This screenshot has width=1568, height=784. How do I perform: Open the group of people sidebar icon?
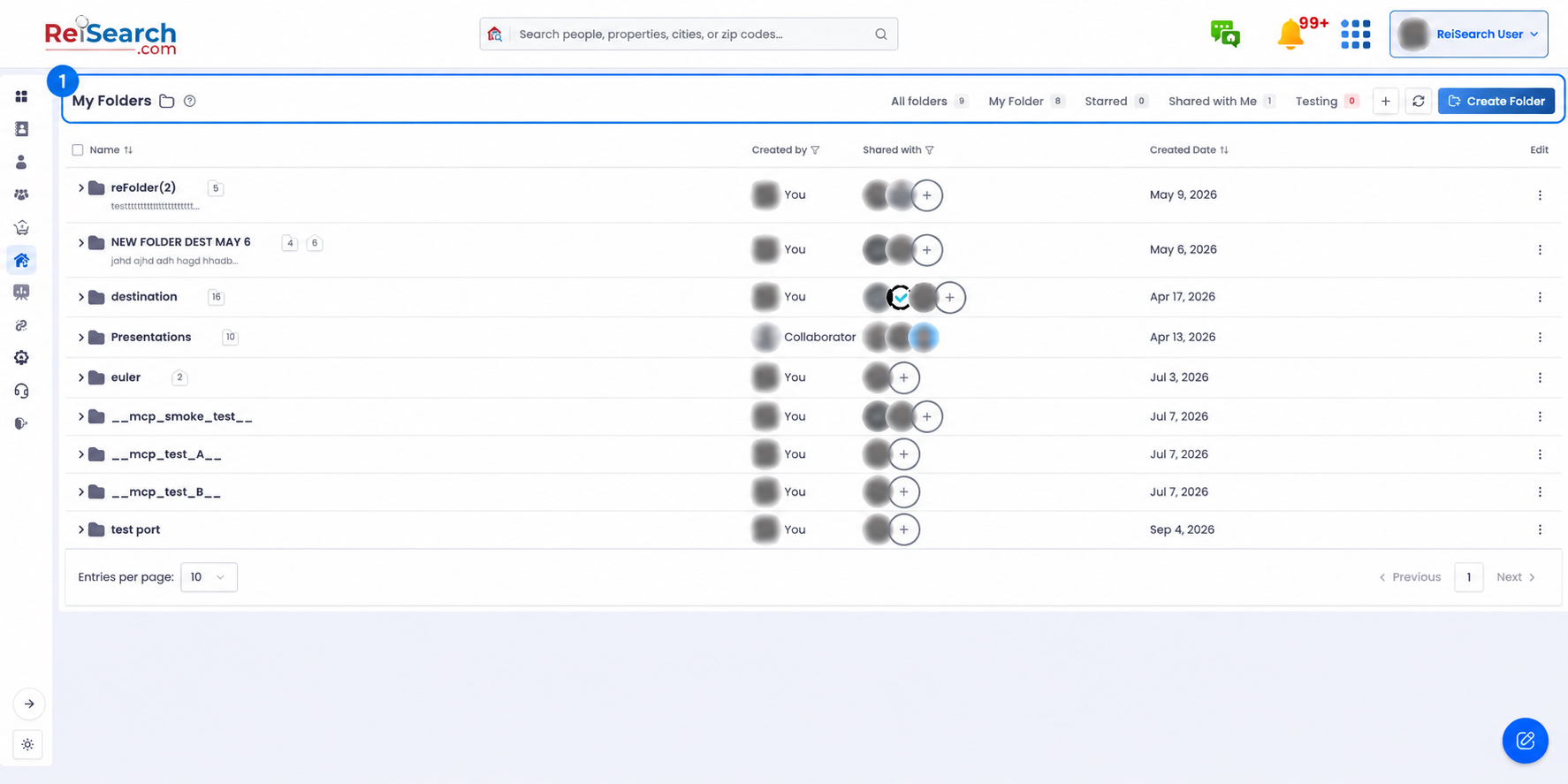point(21,194)
